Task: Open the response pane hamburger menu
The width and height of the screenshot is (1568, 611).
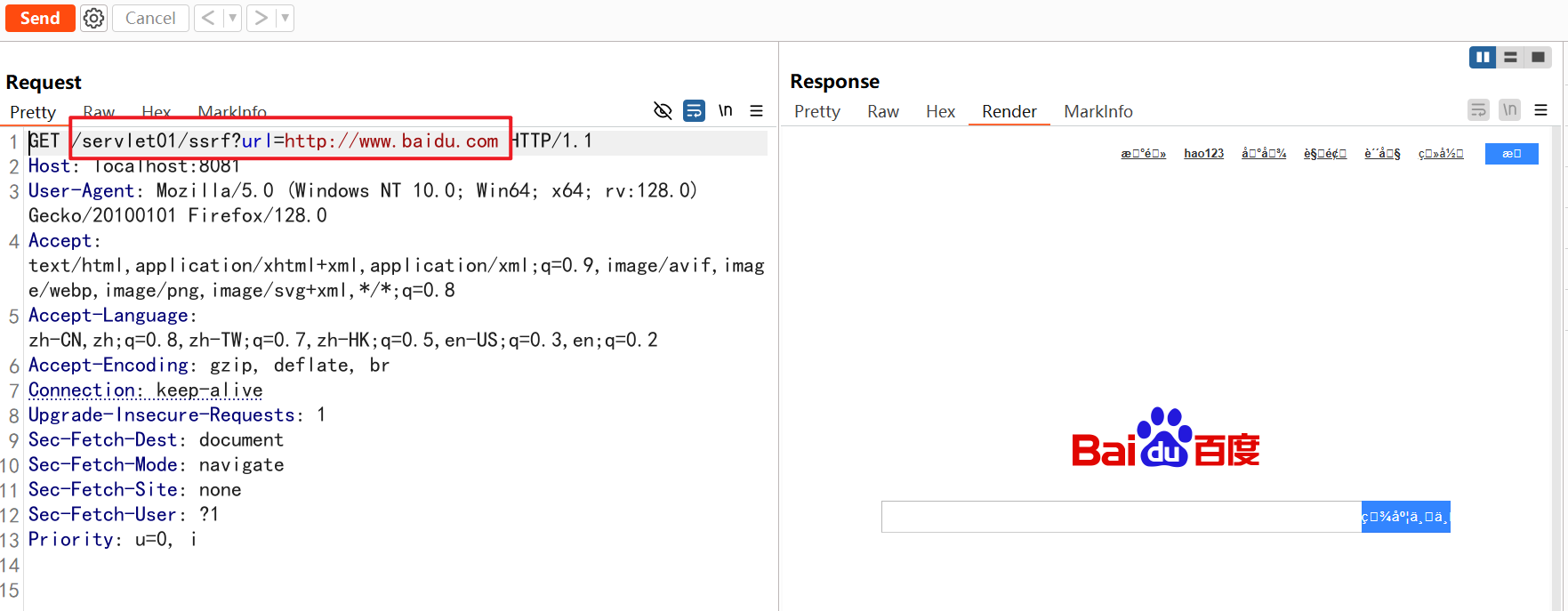Action: point(1541,109)
